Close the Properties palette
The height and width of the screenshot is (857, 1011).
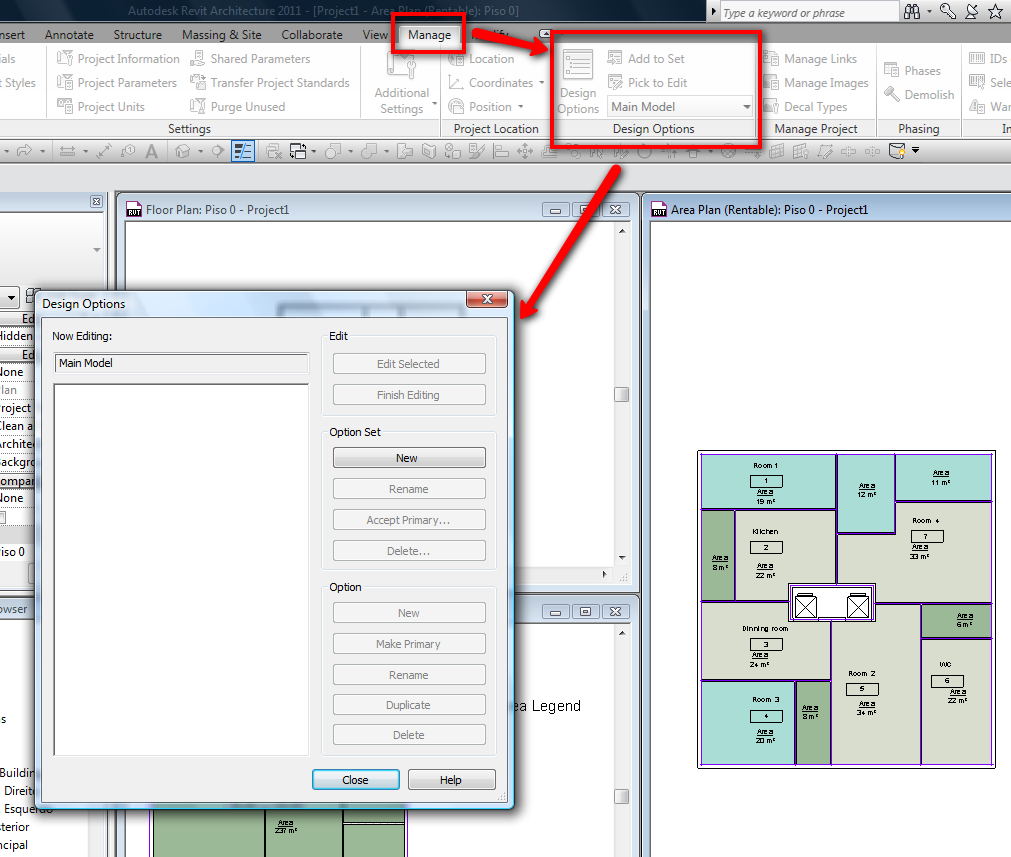click(x=96, y=201)
